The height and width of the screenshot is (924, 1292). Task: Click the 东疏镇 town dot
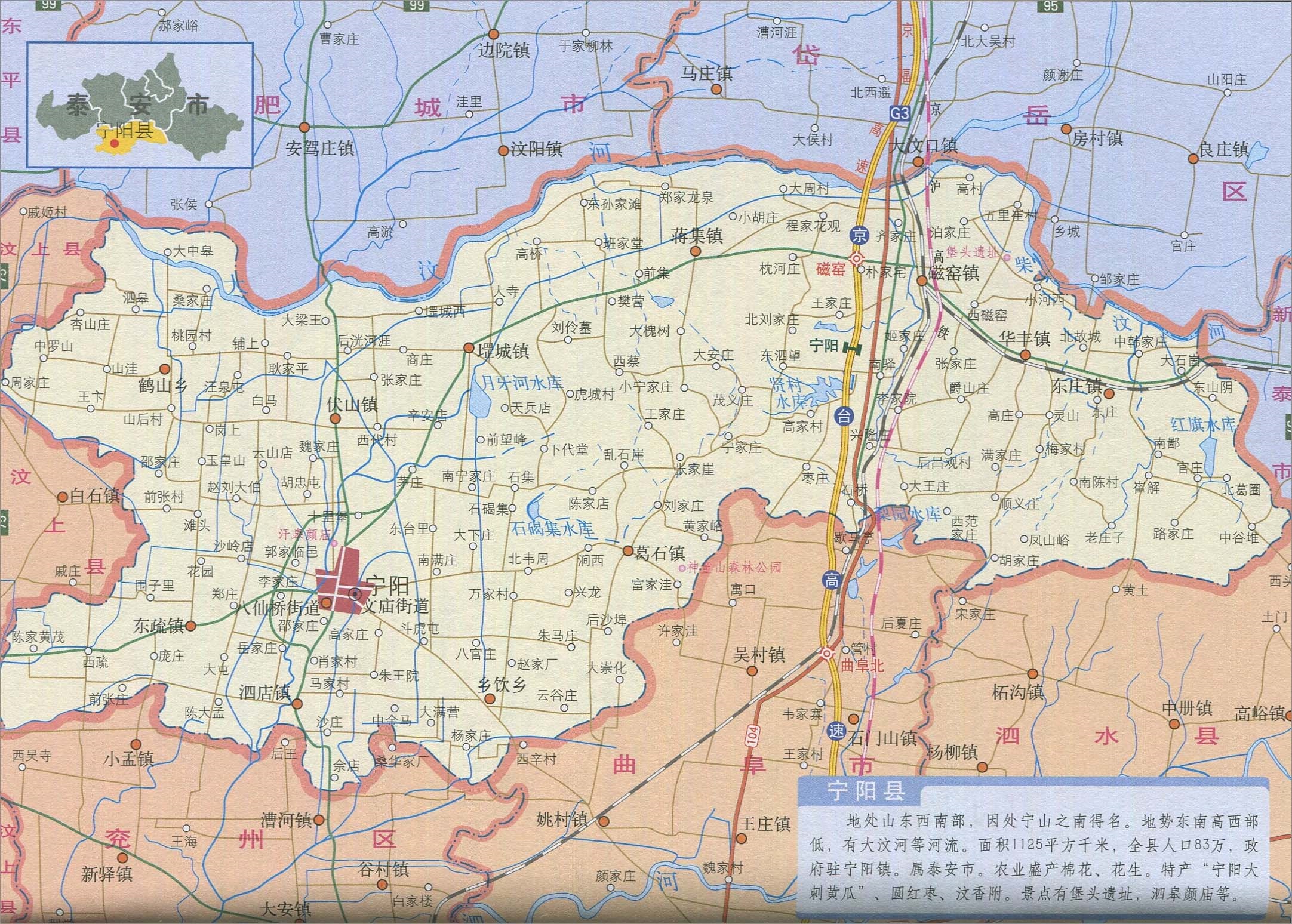190,626
